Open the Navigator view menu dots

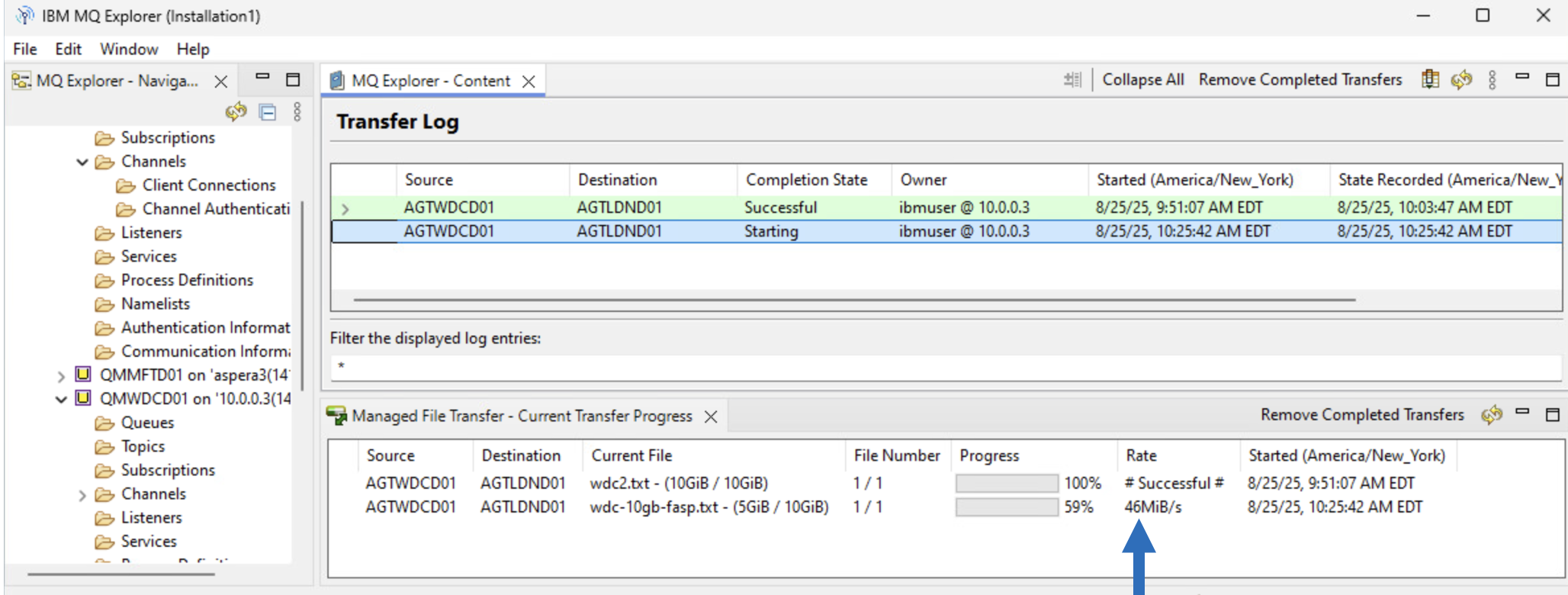click(x=297, y=112)
